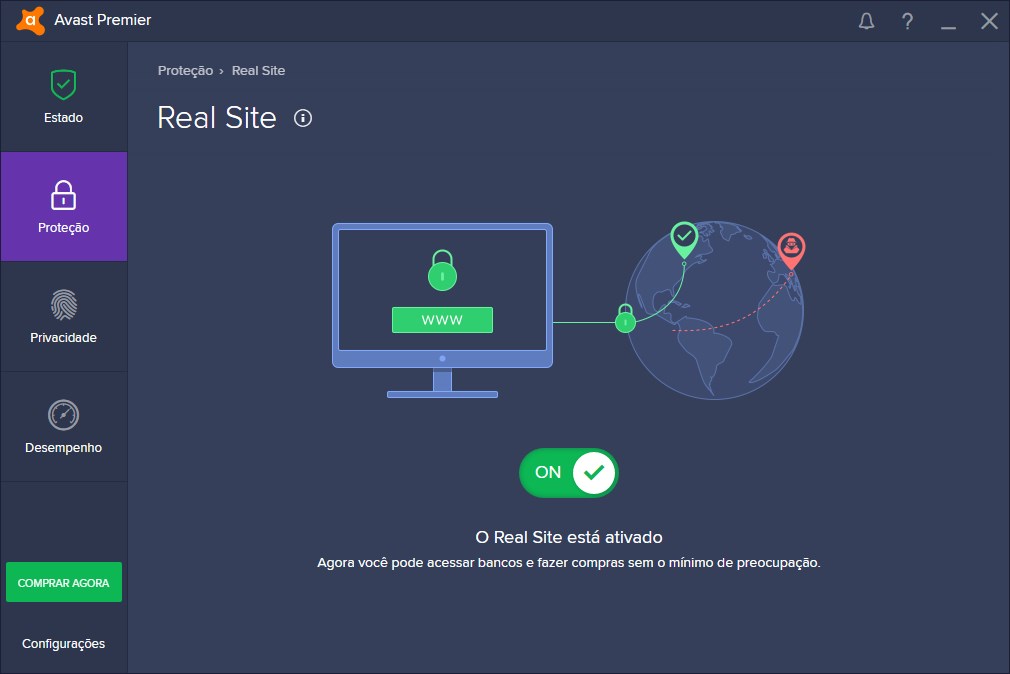Open Configurações in the sidebar
This screenshot has height=674, width=1010.
(x=63, y=644)
